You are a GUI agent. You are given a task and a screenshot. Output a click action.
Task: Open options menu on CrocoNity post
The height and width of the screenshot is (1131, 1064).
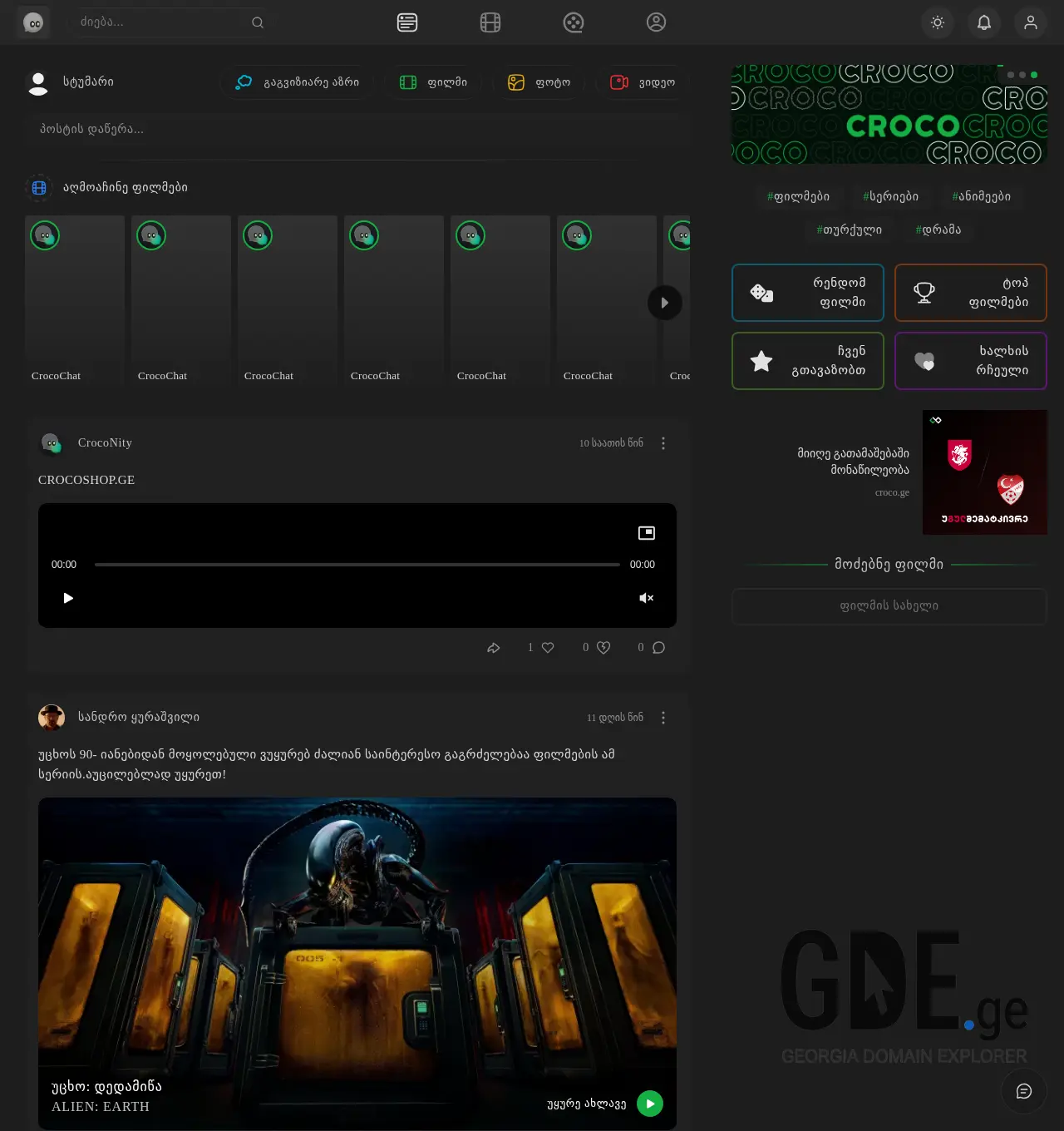(663, 443)
